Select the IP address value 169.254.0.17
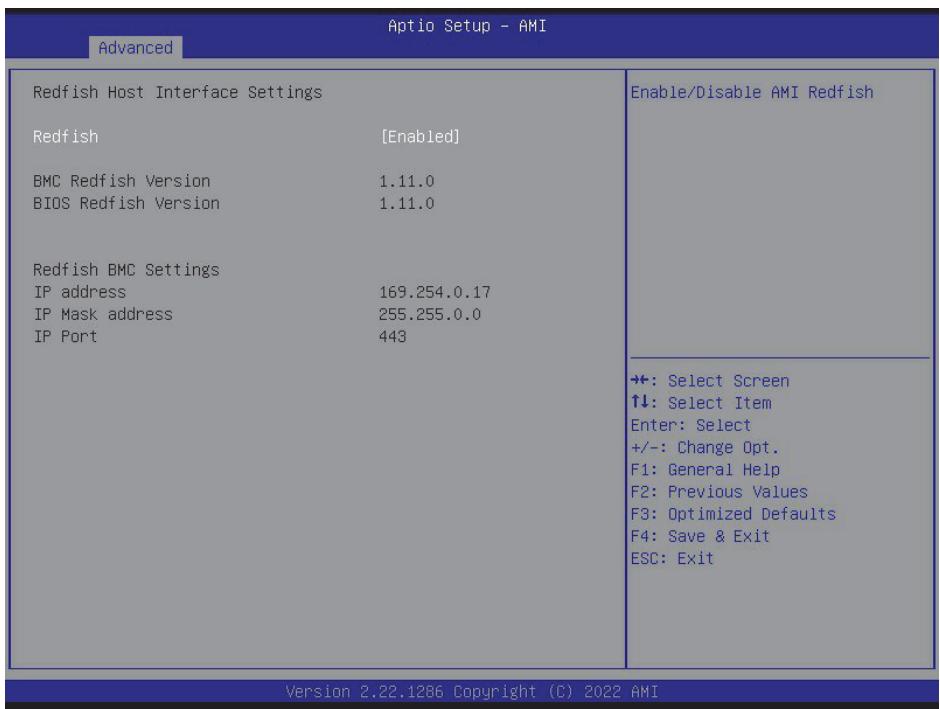 point(435,292)
